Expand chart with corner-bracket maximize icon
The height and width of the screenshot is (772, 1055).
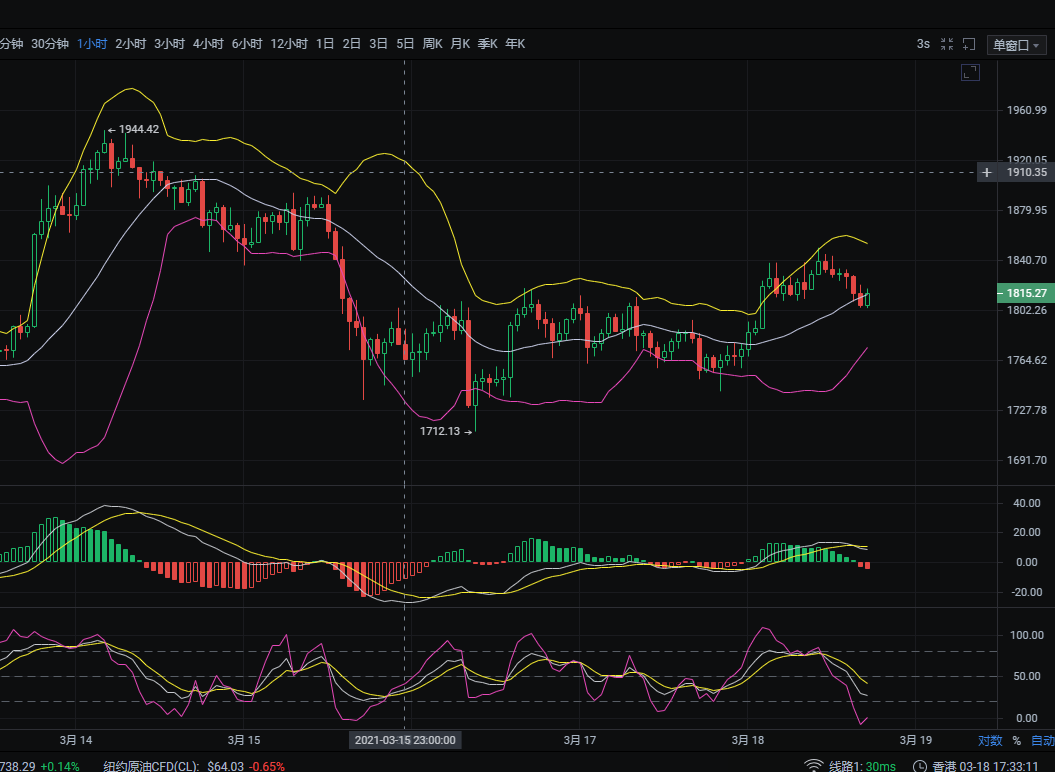click(x=969, y=72)
